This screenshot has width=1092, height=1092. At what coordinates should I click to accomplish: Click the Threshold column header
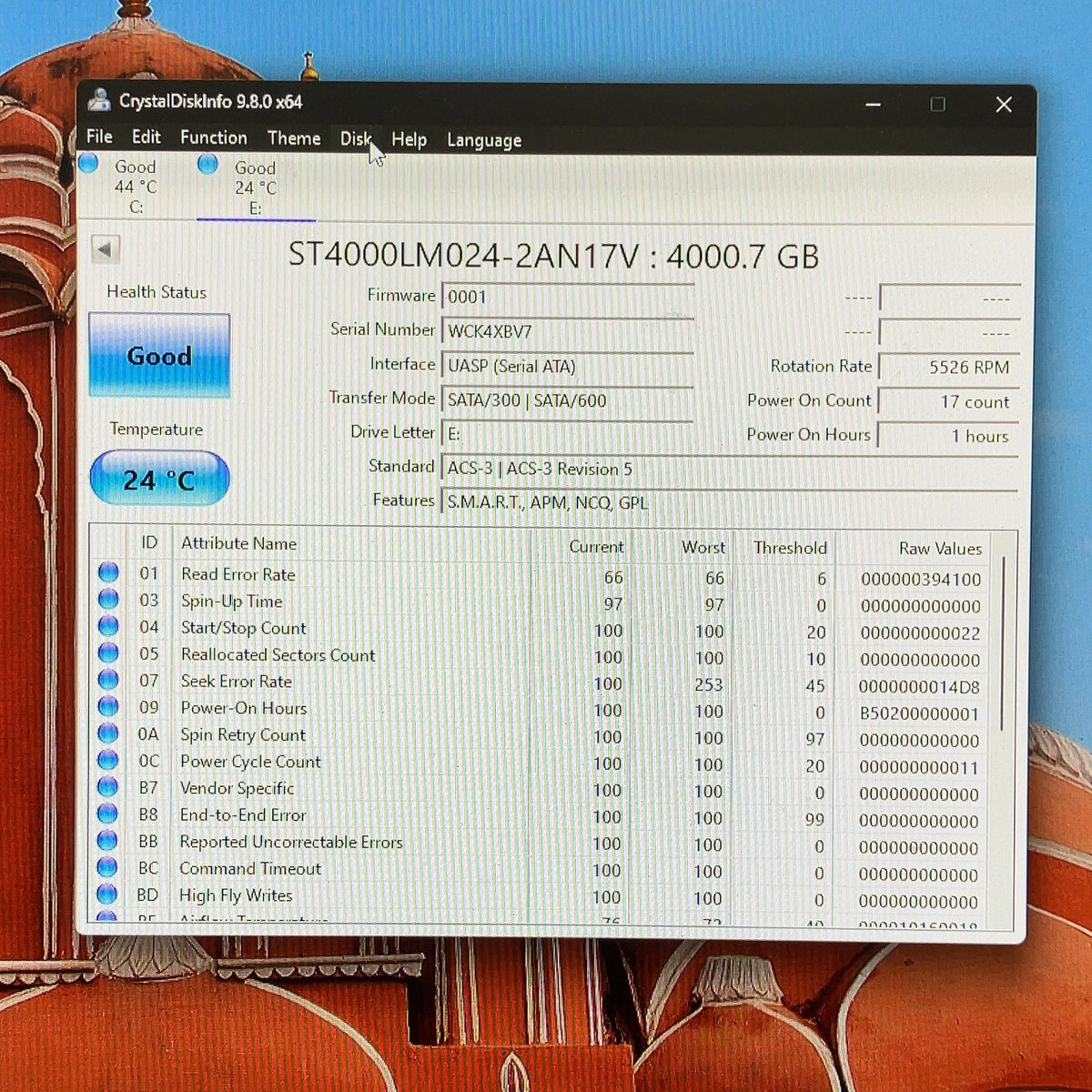790,548
